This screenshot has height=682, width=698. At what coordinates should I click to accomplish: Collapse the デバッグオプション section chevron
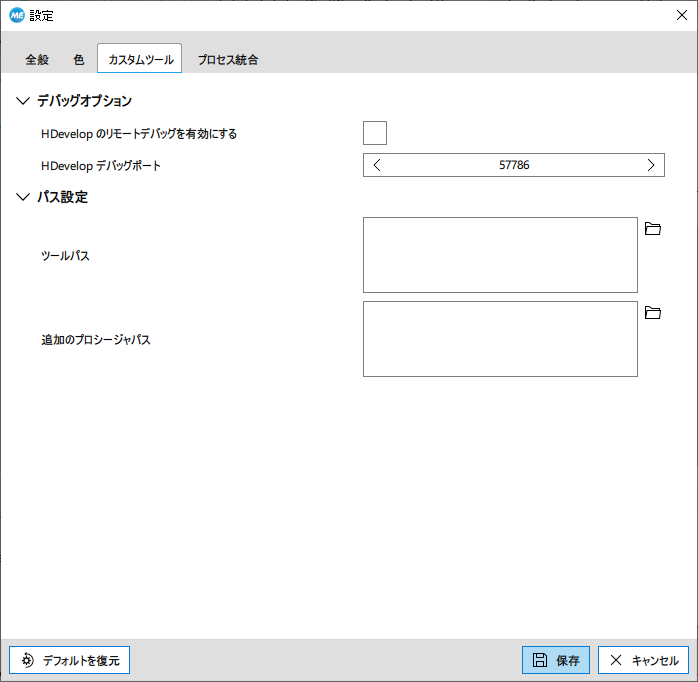click(x=23, y=101)
